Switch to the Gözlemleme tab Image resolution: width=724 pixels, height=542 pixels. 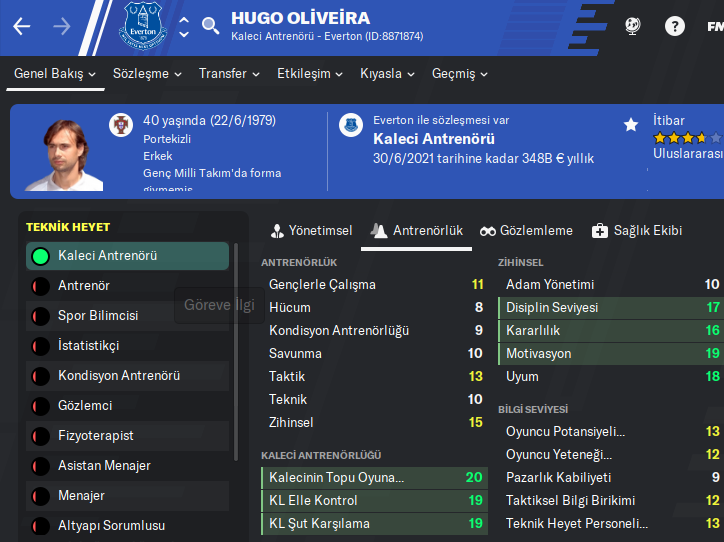tap(526, 231)
